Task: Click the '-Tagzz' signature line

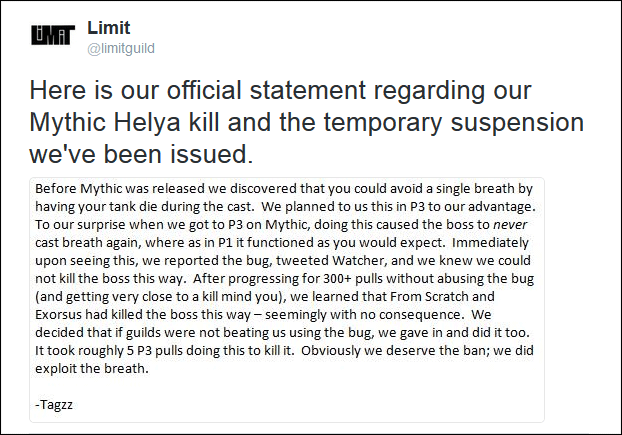Action: point(54,405)
